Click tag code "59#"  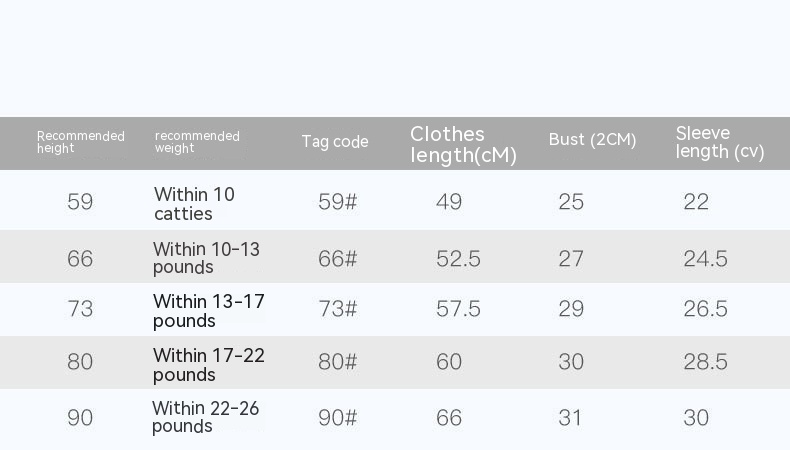tap(337, 202)
